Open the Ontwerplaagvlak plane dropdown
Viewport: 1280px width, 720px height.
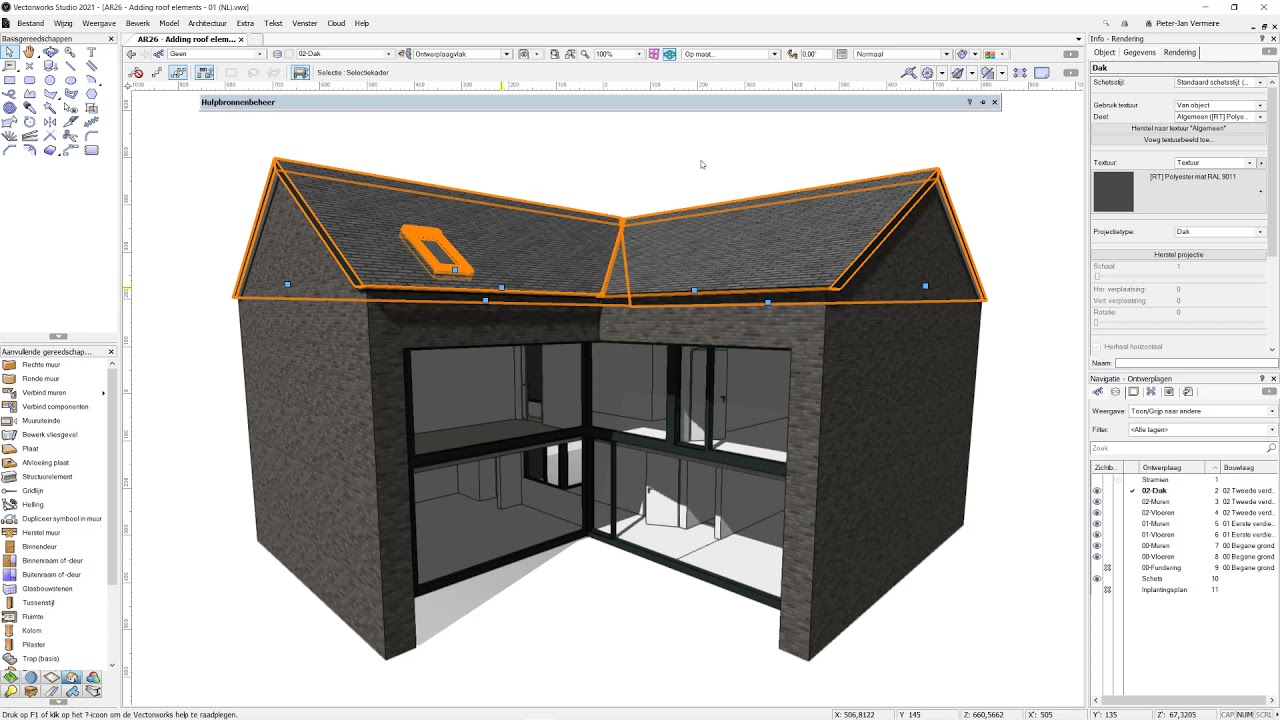click(462, 54)
